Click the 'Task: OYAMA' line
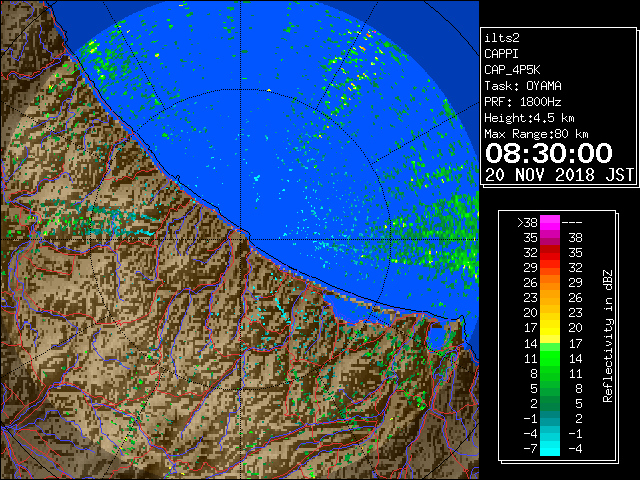640x480 pixels. coord(523,86)
